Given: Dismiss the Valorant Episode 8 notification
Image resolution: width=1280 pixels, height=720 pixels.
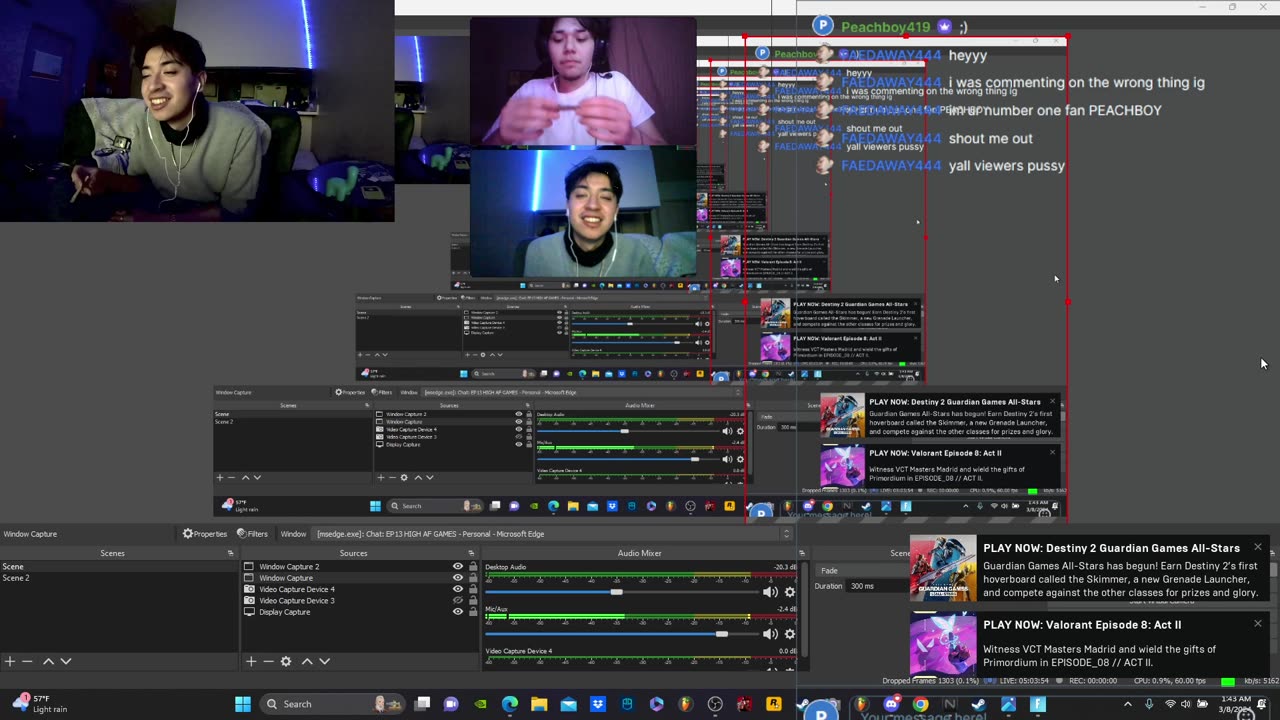Looking at the screenshot, I should [1258, 623].
